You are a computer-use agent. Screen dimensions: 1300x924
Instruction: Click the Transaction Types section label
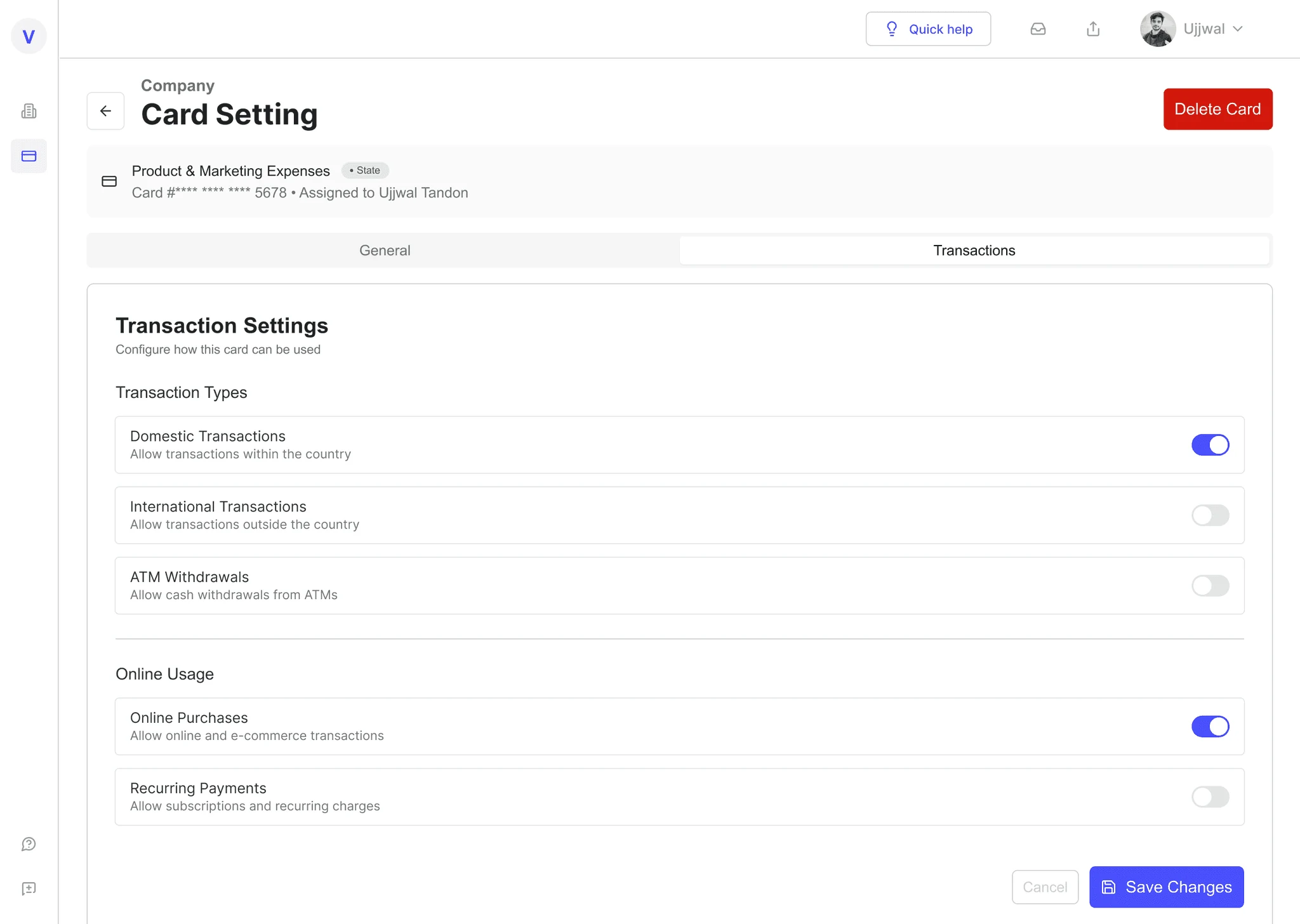[182, 393]
